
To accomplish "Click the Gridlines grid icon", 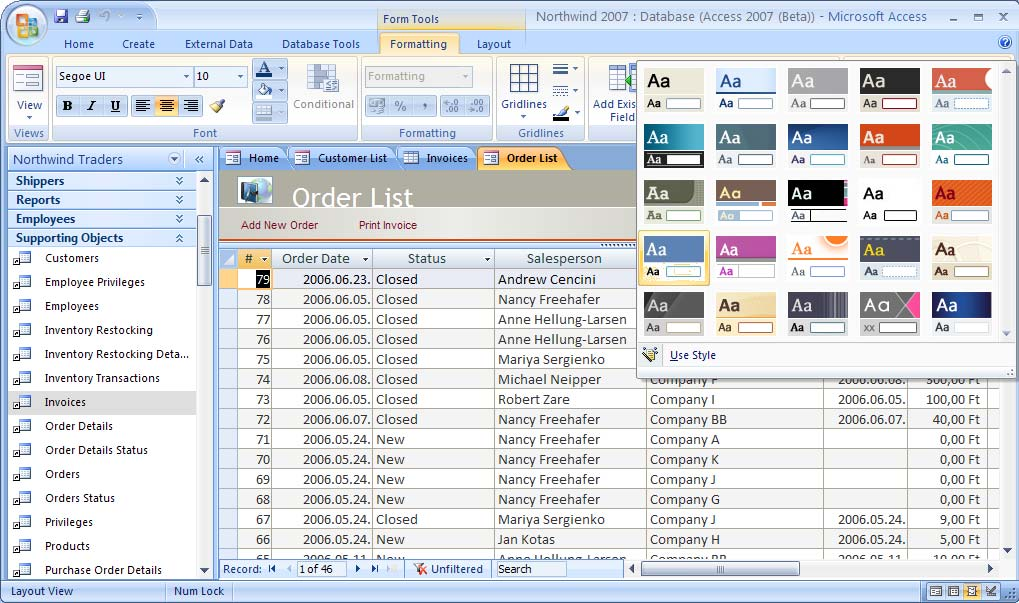I will pos(523,79).
